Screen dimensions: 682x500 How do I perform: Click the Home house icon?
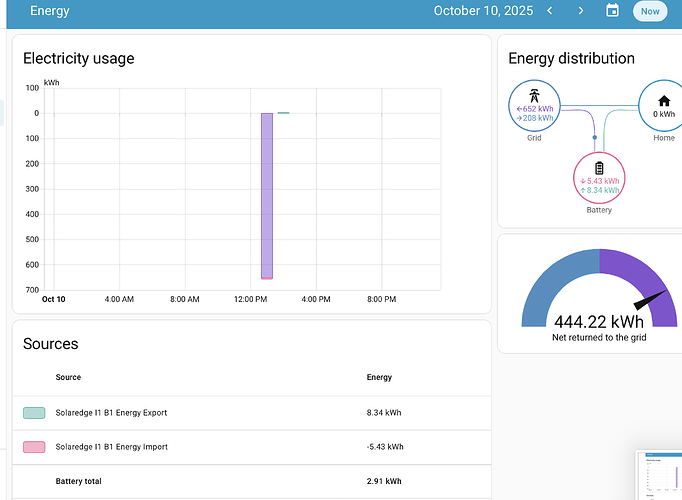coord(664,100)
